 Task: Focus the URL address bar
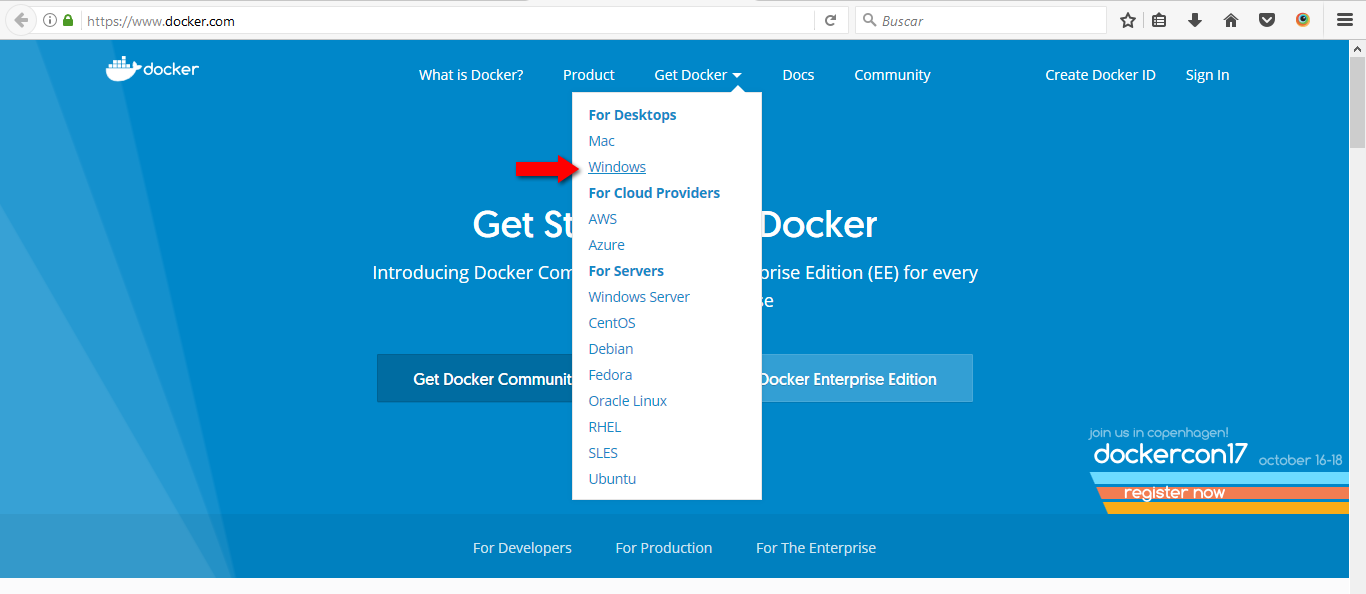[445, 20]
